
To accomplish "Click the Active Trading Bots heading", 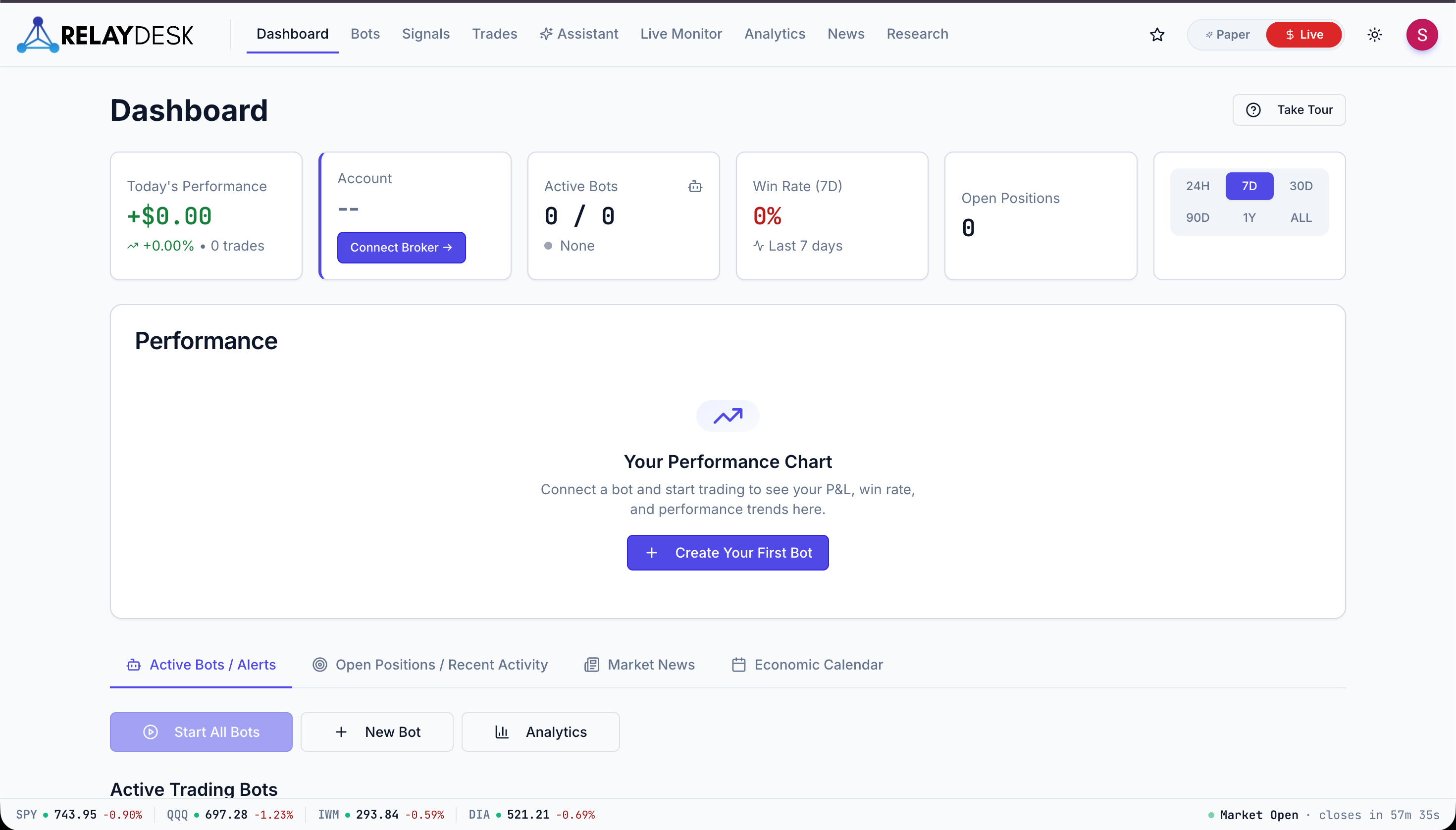I will pos(194,789).
